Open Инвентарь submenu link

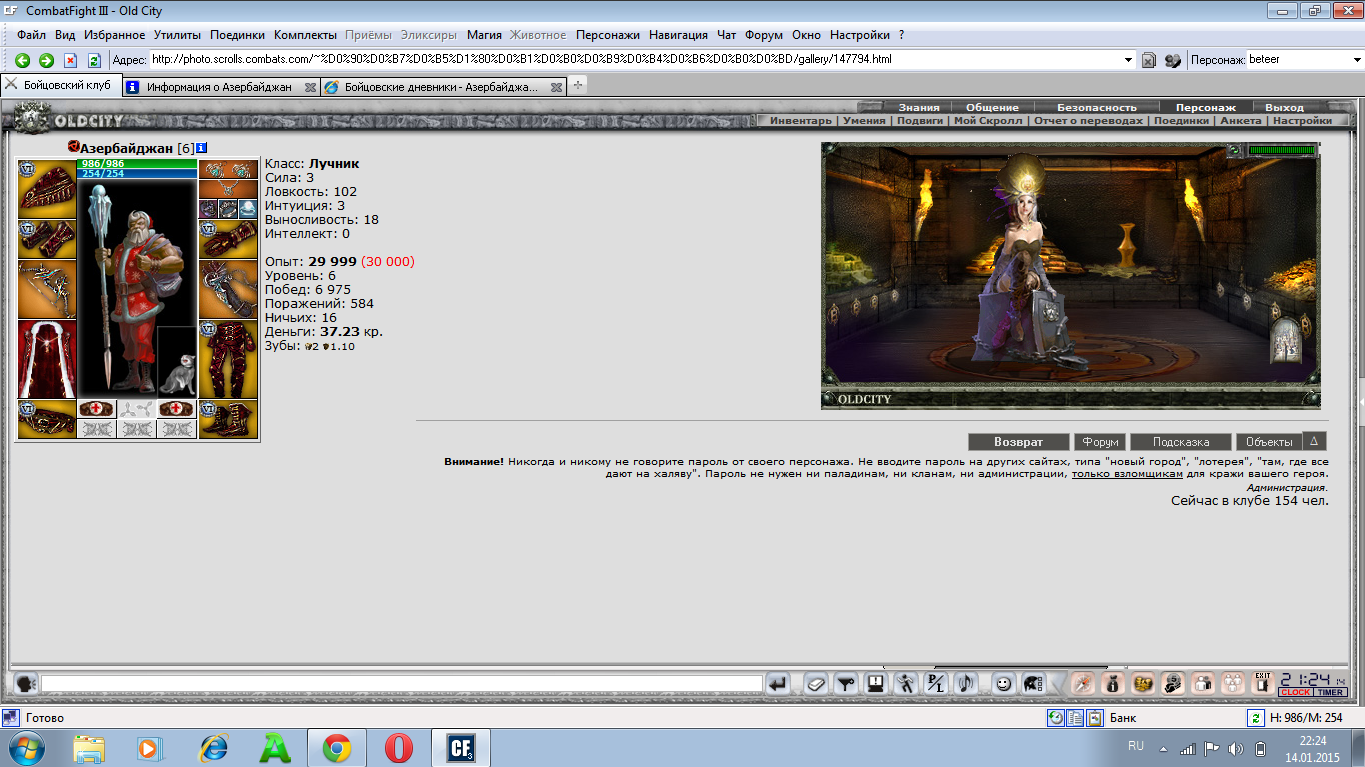coord(800,120)
